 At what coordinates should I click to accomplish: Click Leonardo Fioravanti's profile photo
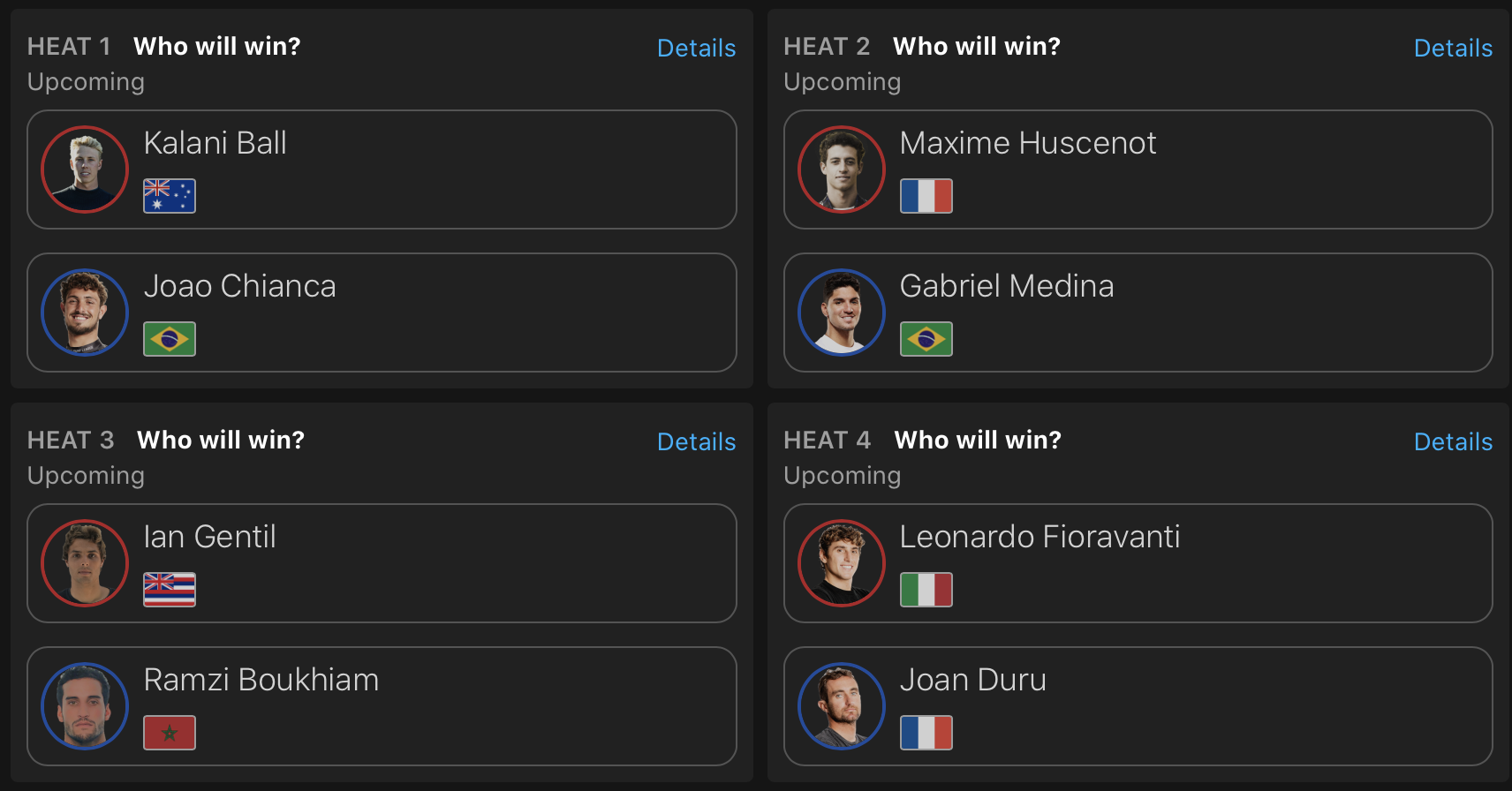[x=842, y=563]
